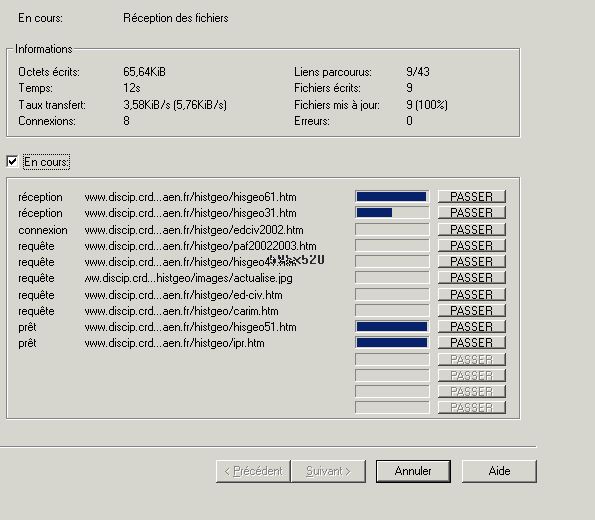Viewport: 595px width, 520px height.
Task: Click the half-filled progress bar of hisgeo31.htm
Action: point(392,213)
